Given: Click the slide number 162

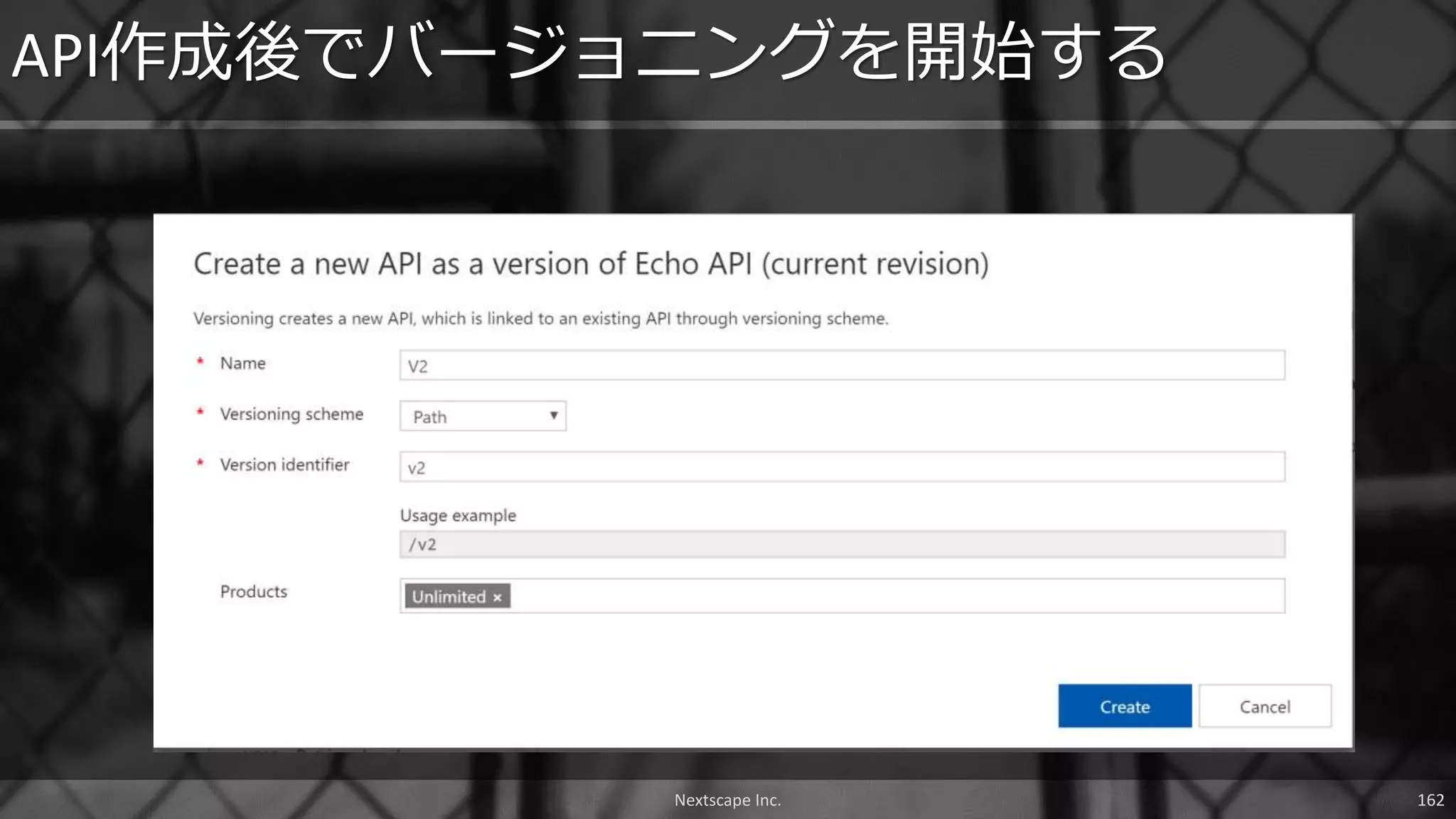Looking at the screenshot, I should coord(1430,800).
